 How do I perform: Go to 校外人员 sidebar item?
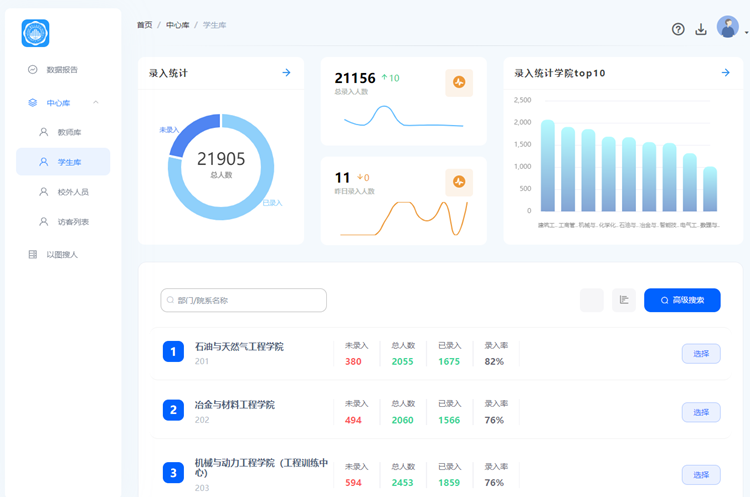72,192
